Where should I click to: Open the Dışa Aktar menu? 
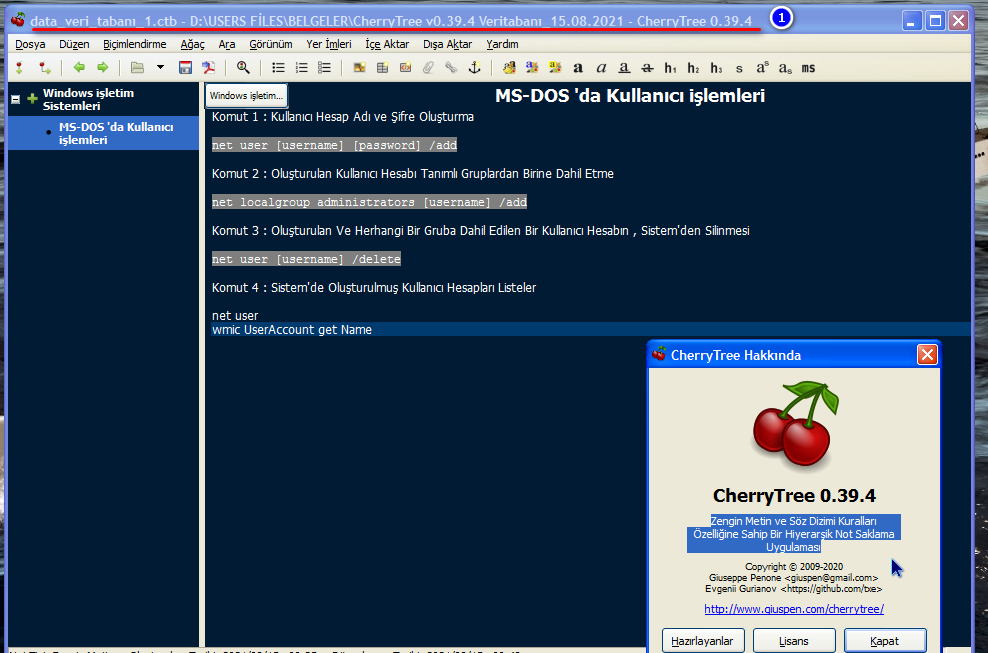coord(447,44)
